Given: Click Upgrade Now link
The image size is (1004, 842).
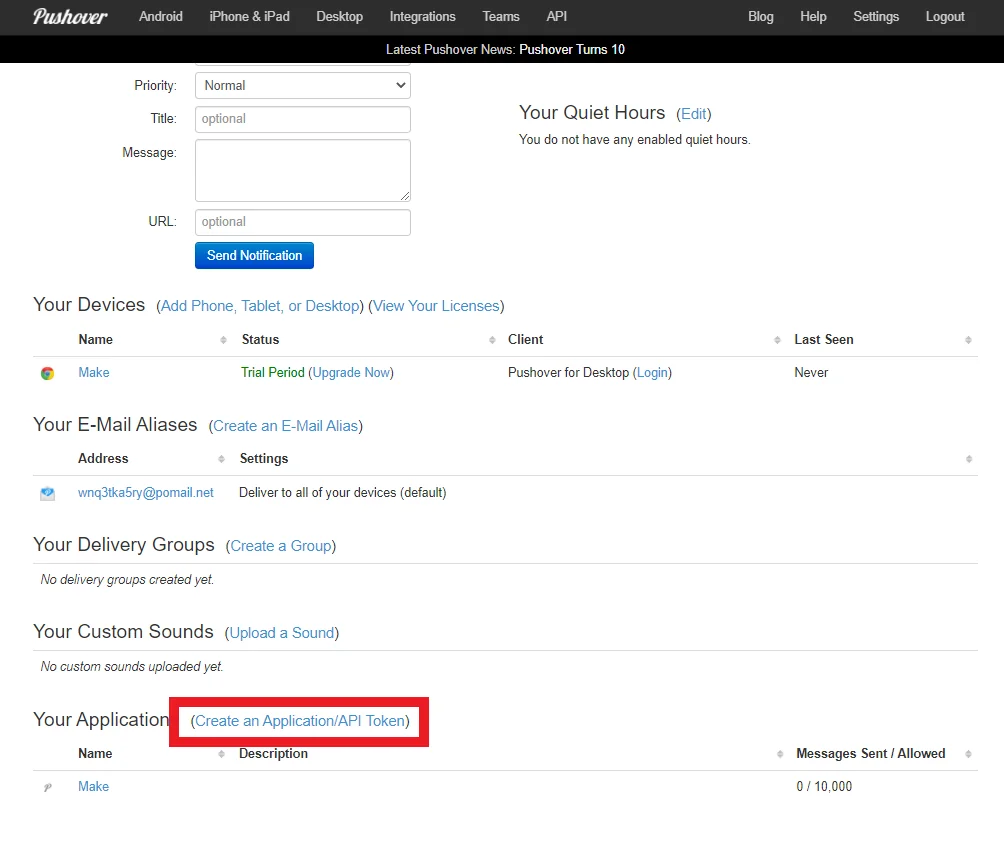Looking at the screenshot, I should coord(351,373).
